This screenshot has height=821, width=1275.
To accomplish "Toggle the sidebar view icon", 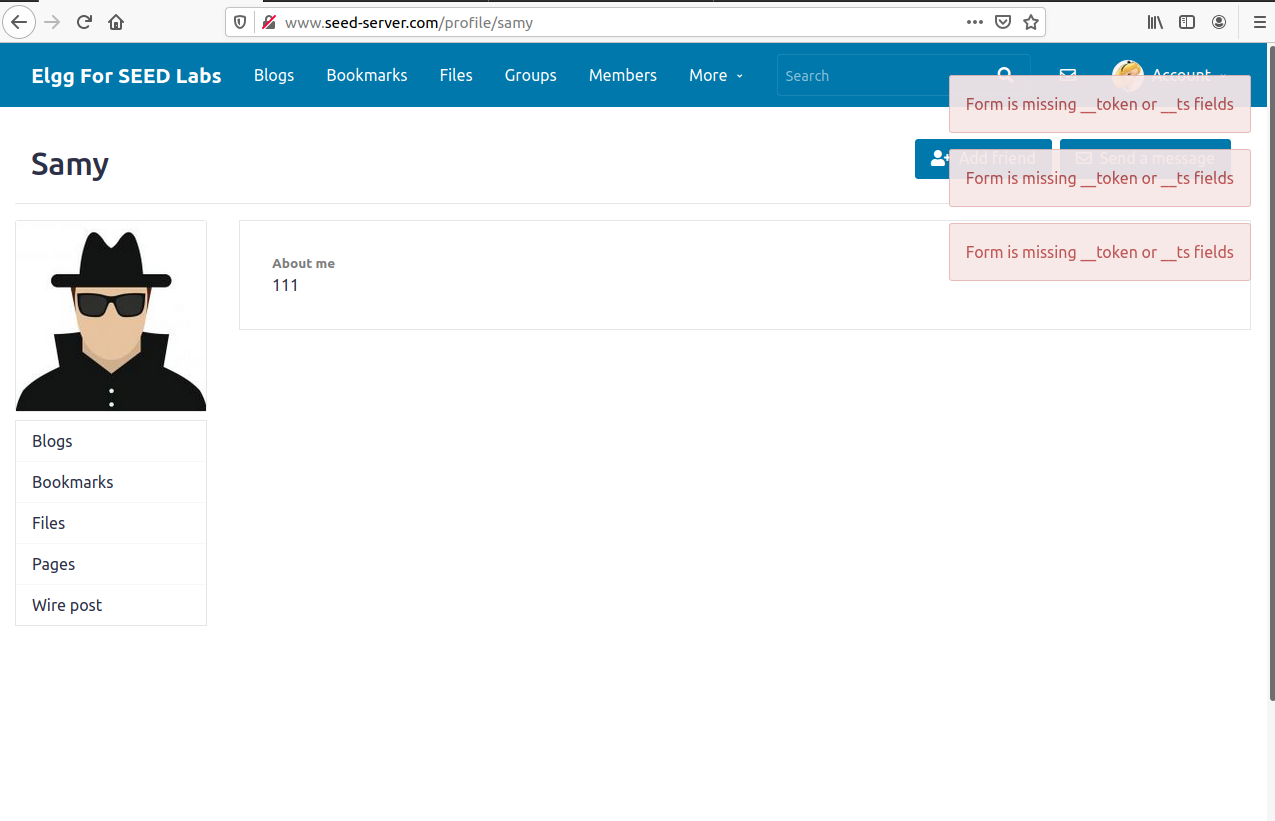I will (1187, 22).
